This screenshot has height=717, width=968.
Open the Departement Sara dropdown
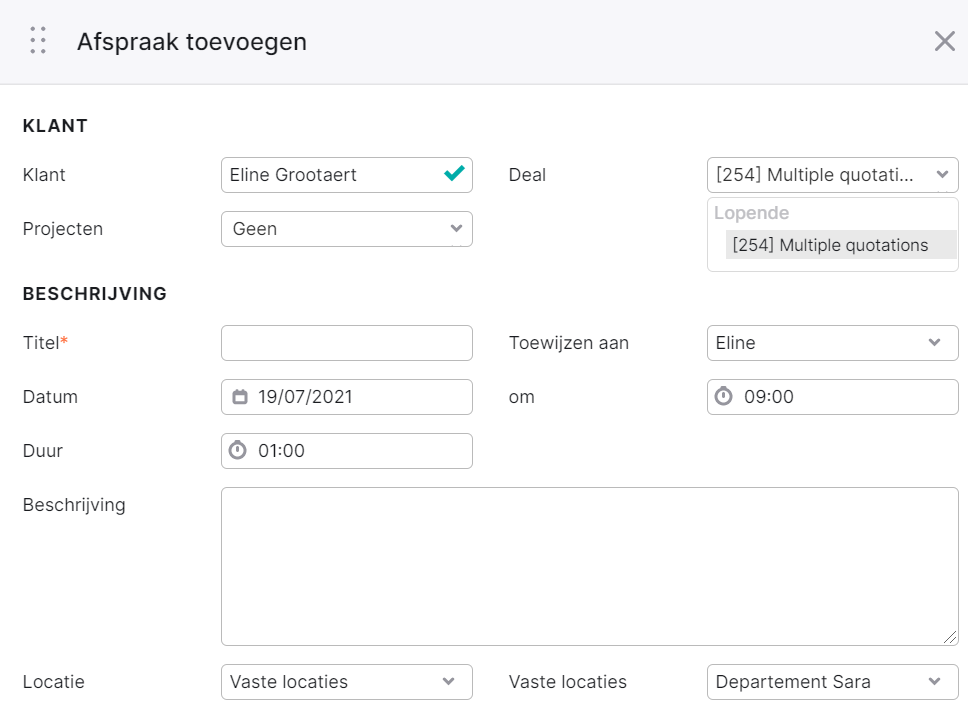pyautogui.click(x=832, y=682)
